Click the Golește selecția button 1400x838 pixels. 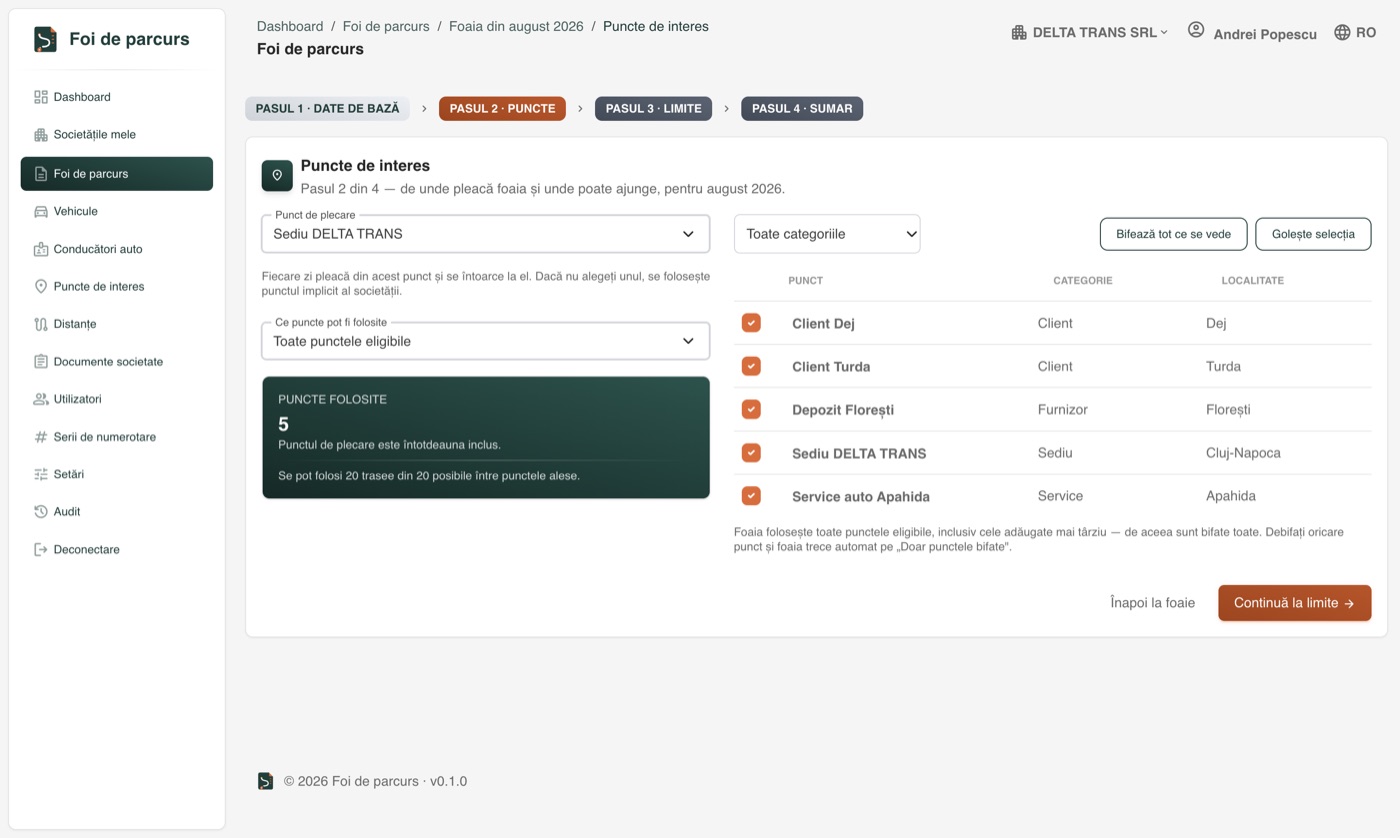pyautogui.click(x=1313, y=234)
